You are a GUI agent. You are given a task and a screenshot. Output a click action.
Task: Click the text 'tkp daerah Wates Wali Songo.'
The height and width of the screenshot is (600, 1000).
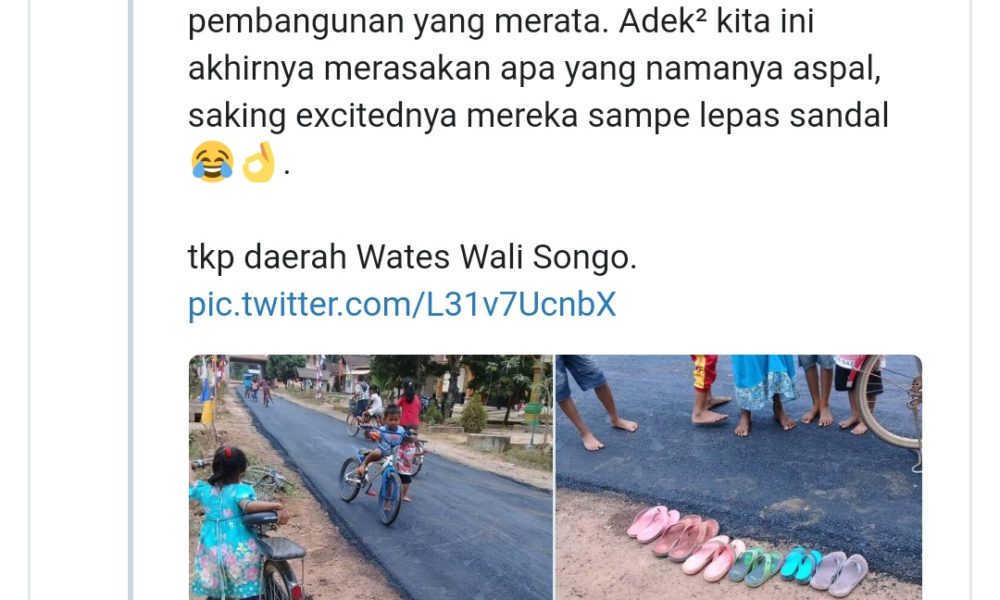[412, 258]
